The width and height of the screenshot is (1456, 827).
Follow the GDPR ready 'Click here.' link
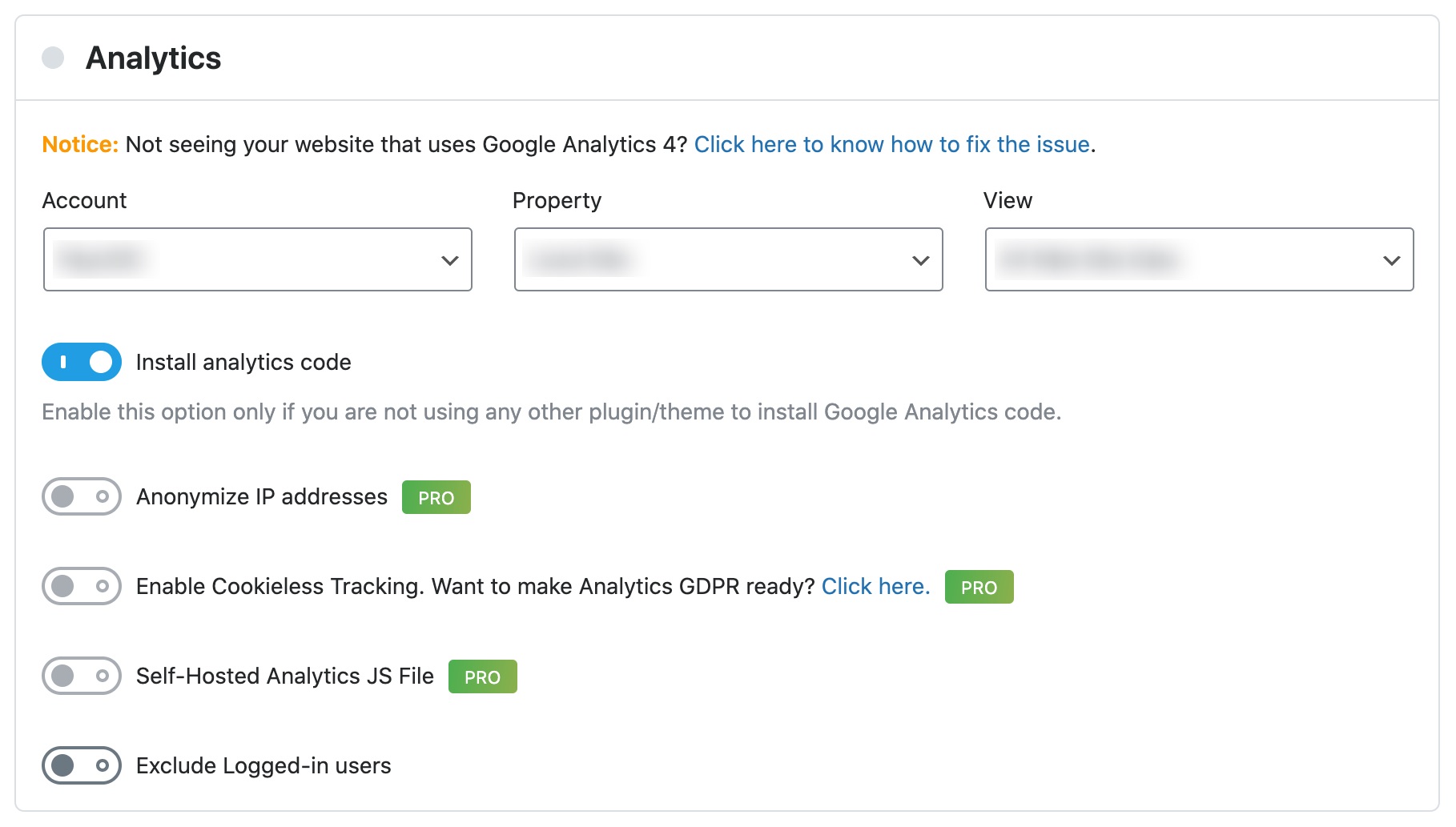pyautogui.click(x=876, y=586)
